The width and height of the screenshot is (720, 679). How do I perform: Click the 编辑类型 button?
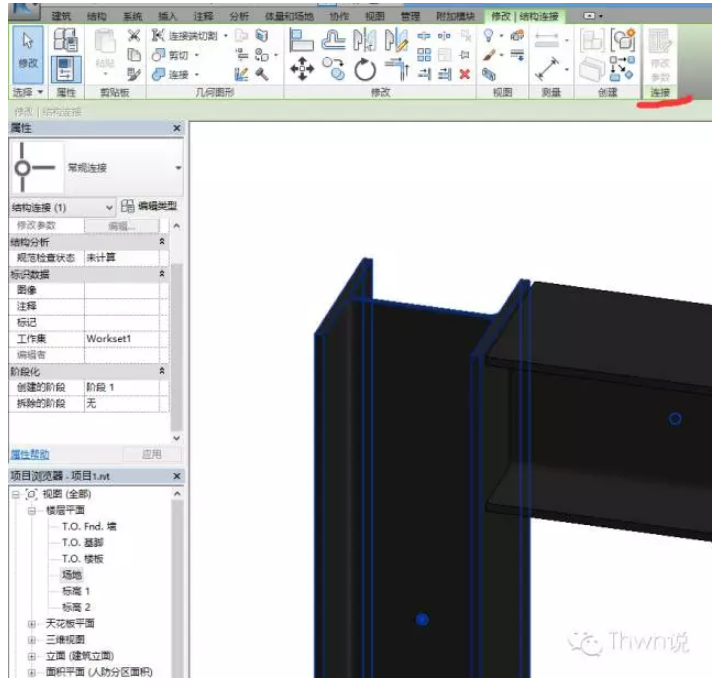coord(149,206)
